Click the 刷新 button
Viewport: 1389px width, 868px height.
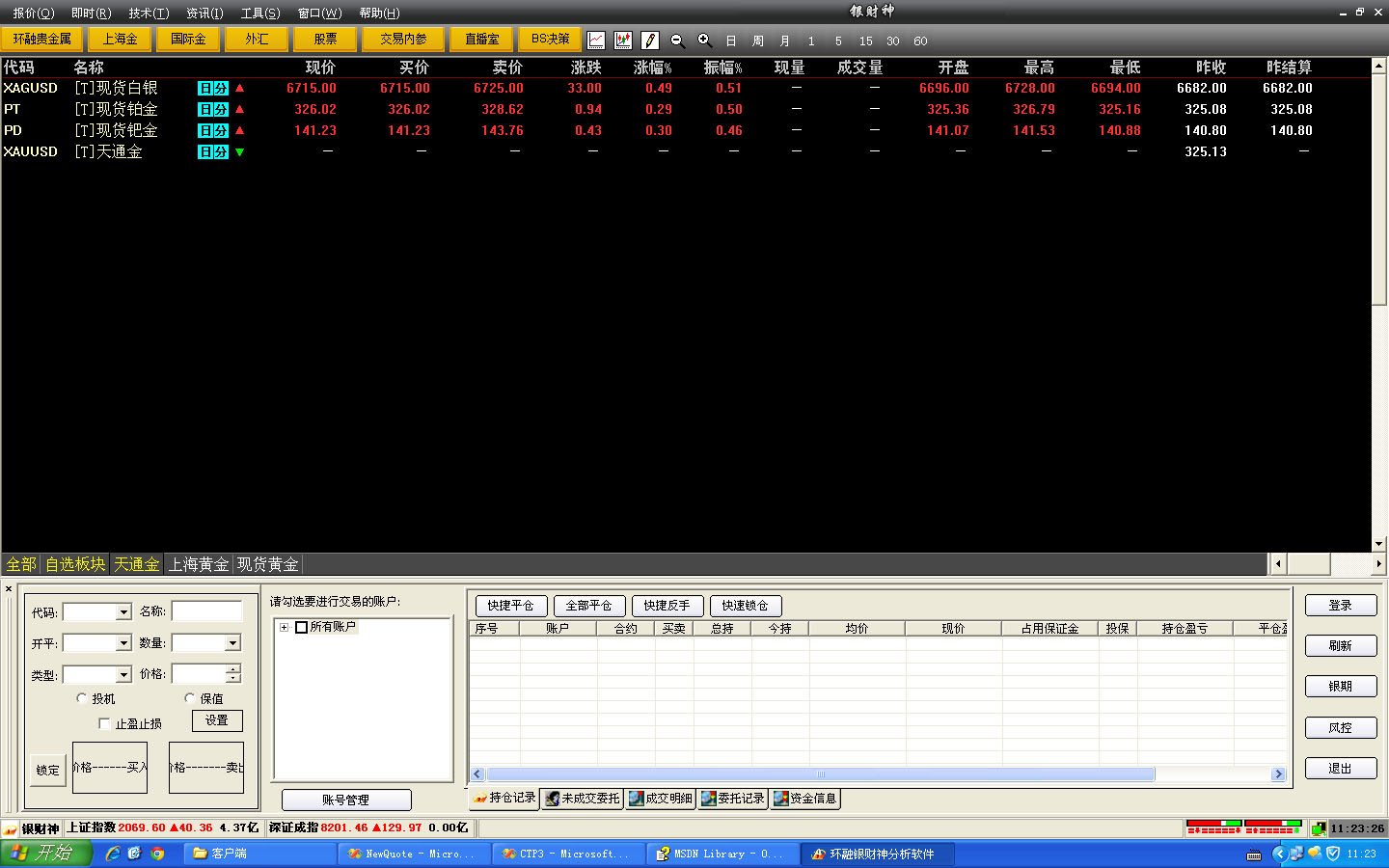(x=1340, y=646)
